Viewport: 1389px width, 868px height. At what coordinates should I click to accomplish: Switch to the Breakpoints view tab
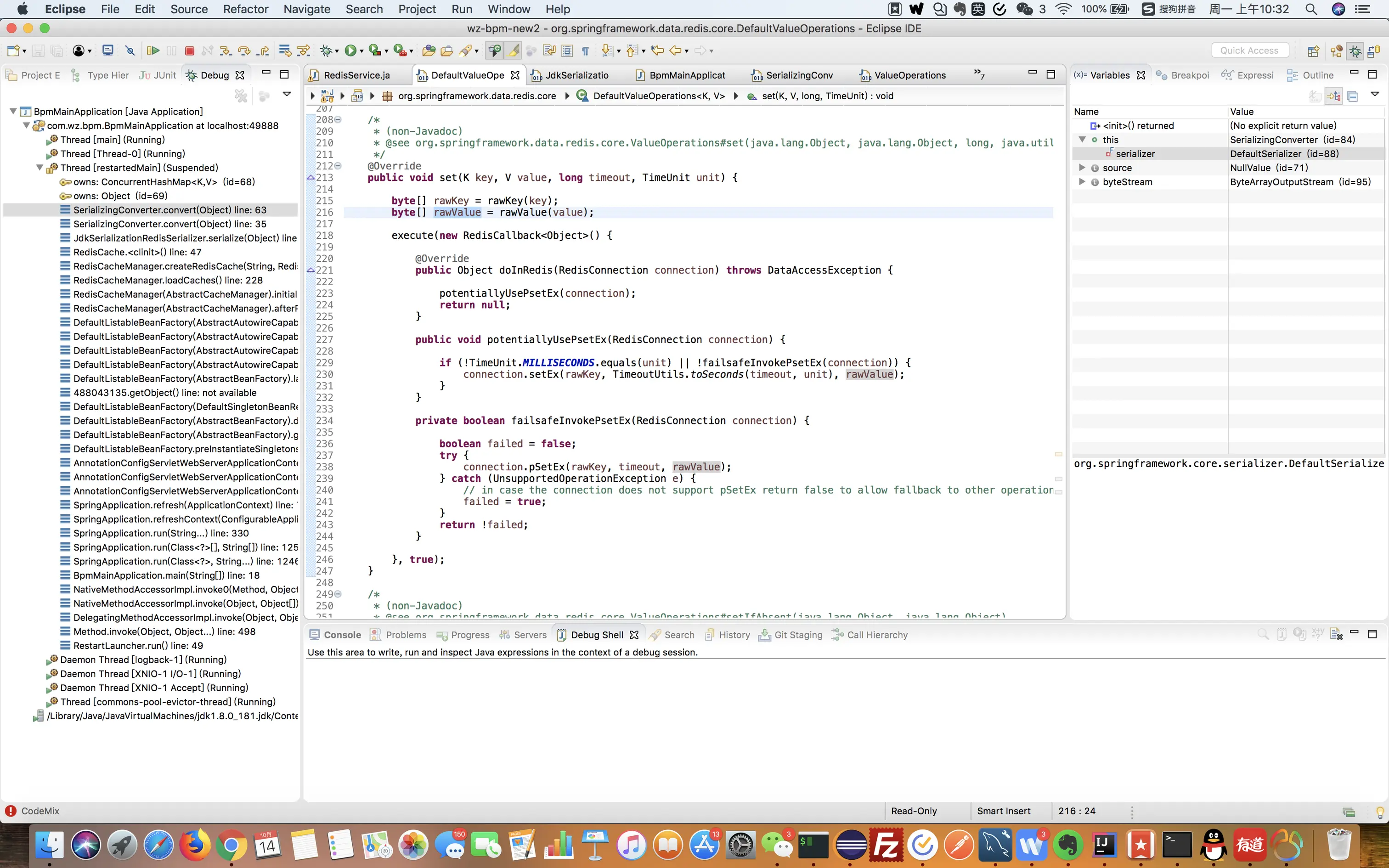coord(1182,75)
